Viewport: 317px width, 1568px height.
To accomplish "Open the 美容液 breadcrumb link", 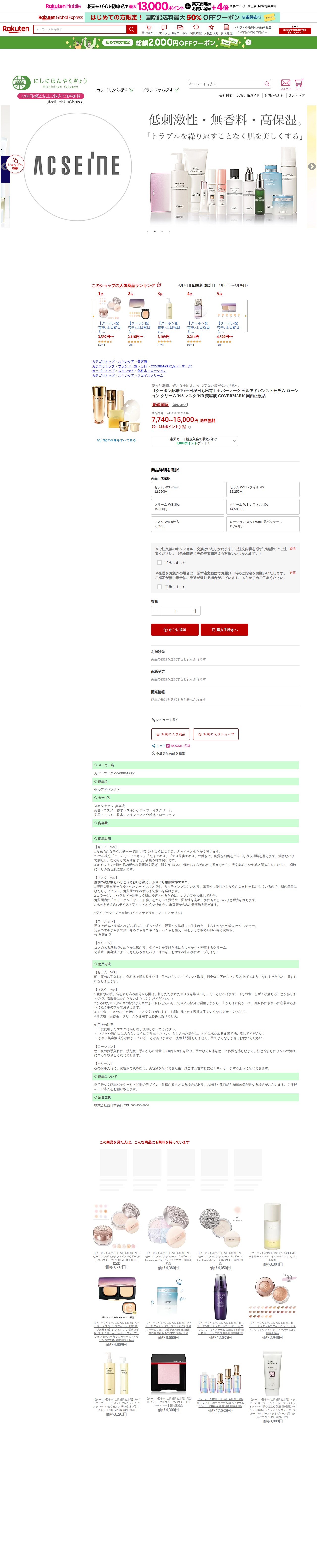I will tap(142, 362).
